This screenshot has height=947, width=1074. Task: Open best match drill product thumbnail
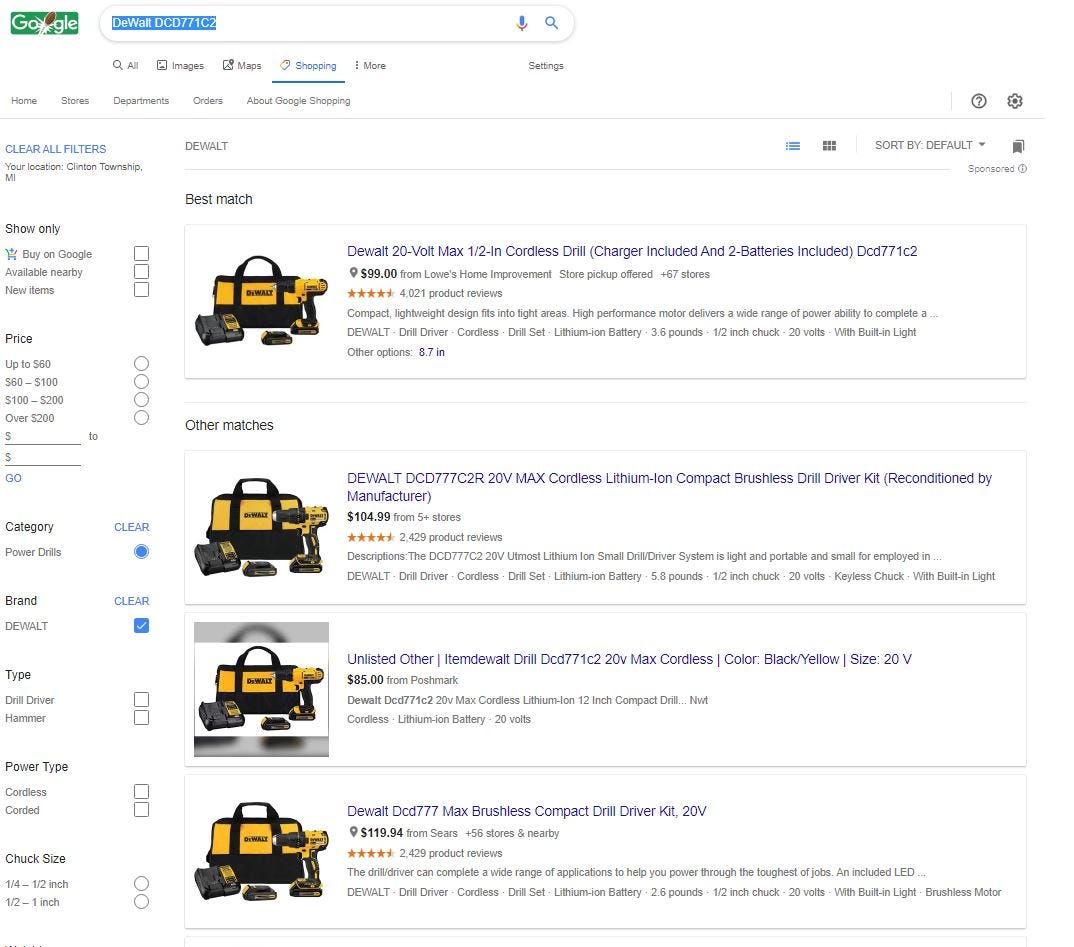coord(262,301)
